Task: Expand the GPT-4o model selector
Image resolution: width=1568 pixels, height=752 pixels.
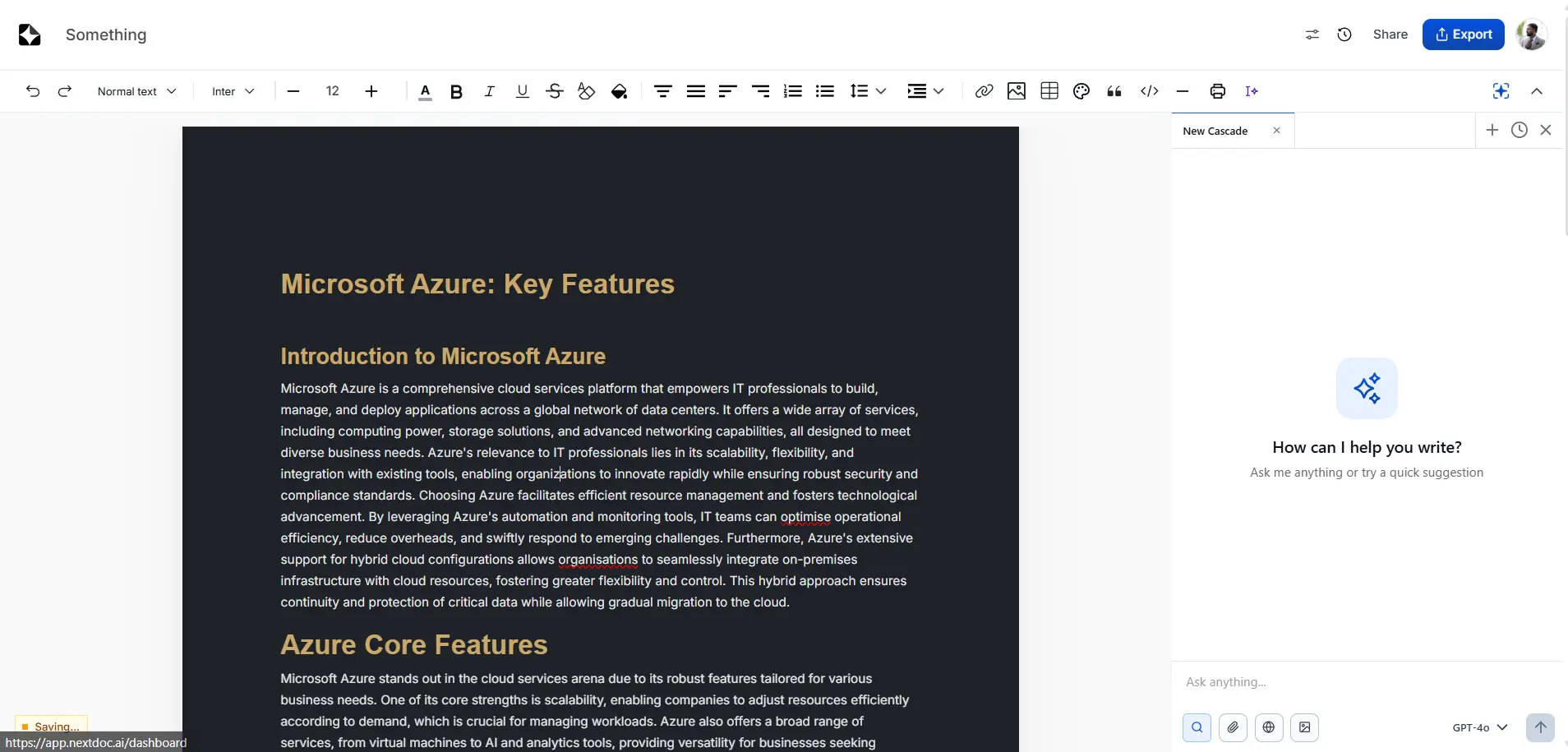Action: point(1479,727)
